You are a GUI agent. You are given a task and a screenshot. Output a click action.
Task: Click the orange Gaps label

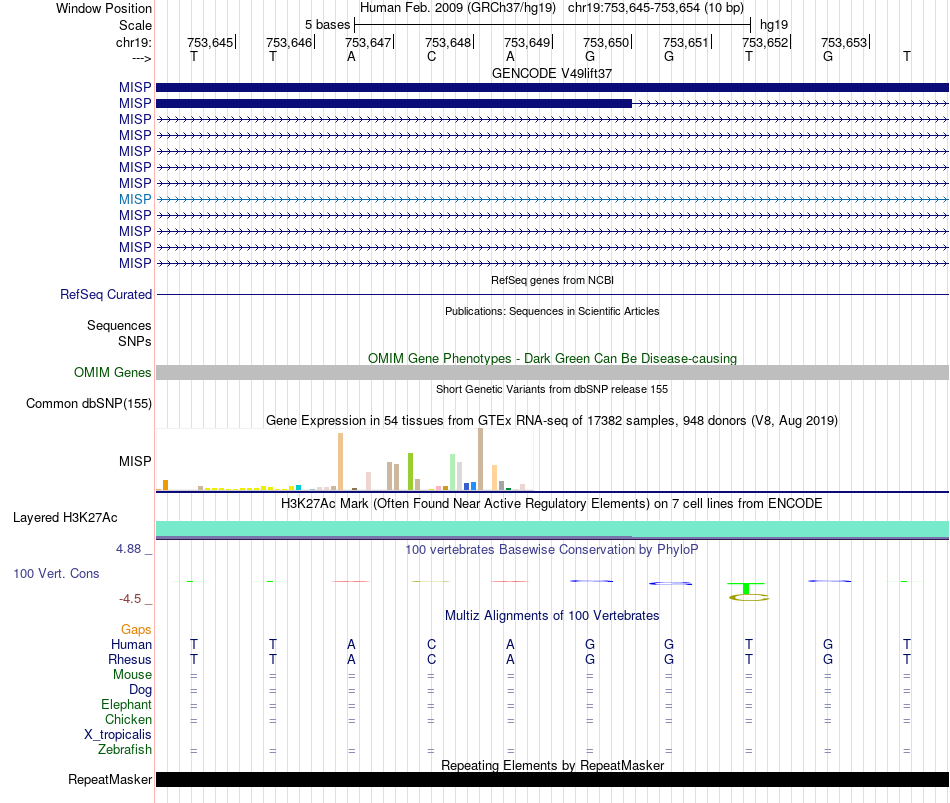point(136,630)
